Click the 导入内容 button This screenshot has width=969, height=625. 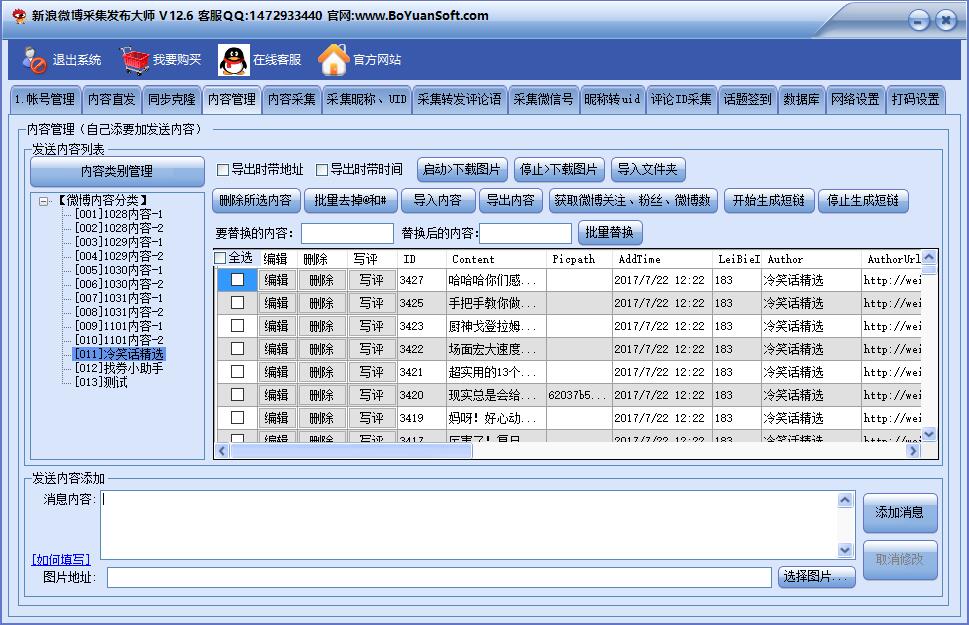438,200
